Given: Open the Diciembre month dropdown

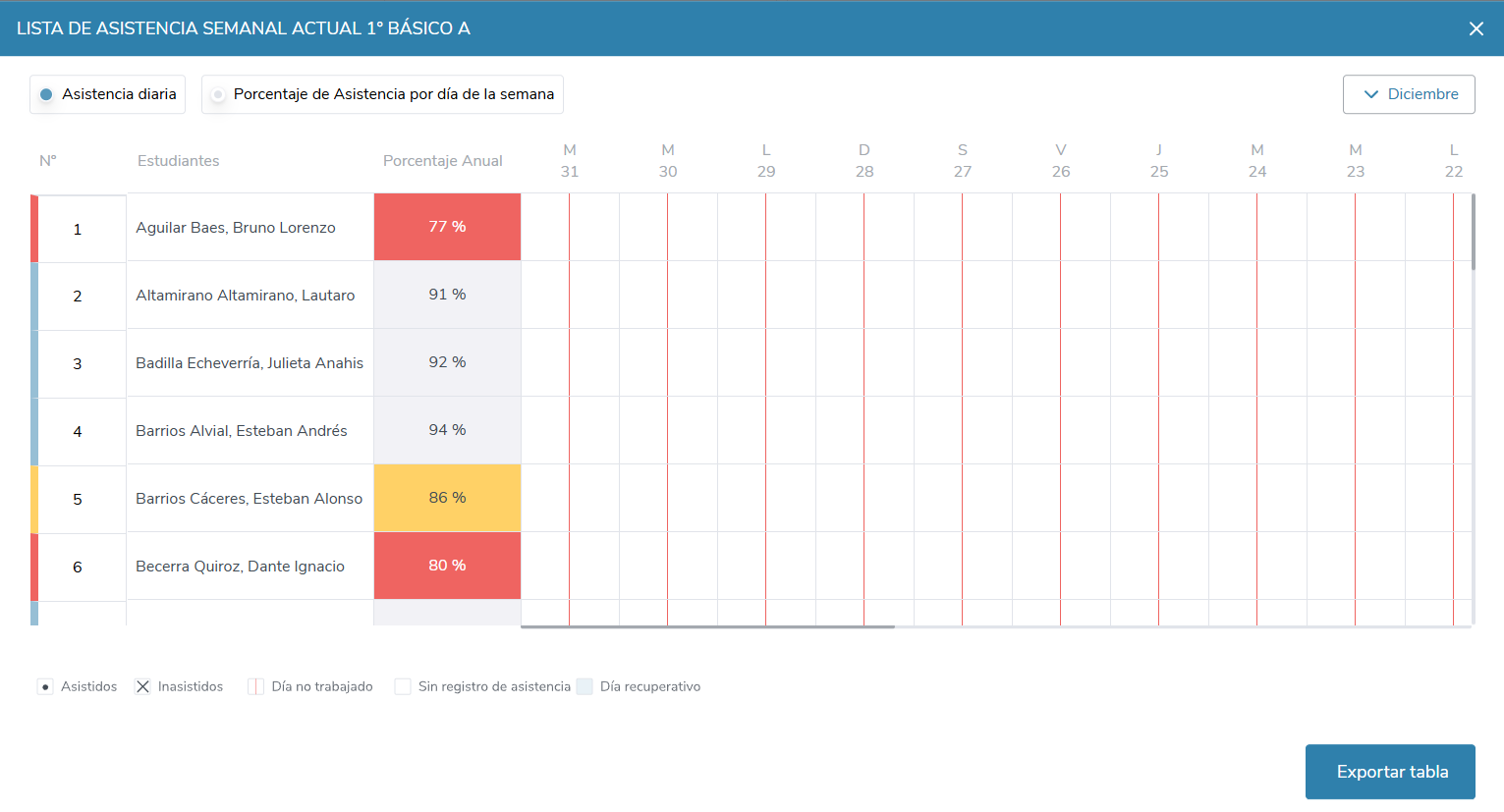Looking at the screenshot, I should point(1409,94).
